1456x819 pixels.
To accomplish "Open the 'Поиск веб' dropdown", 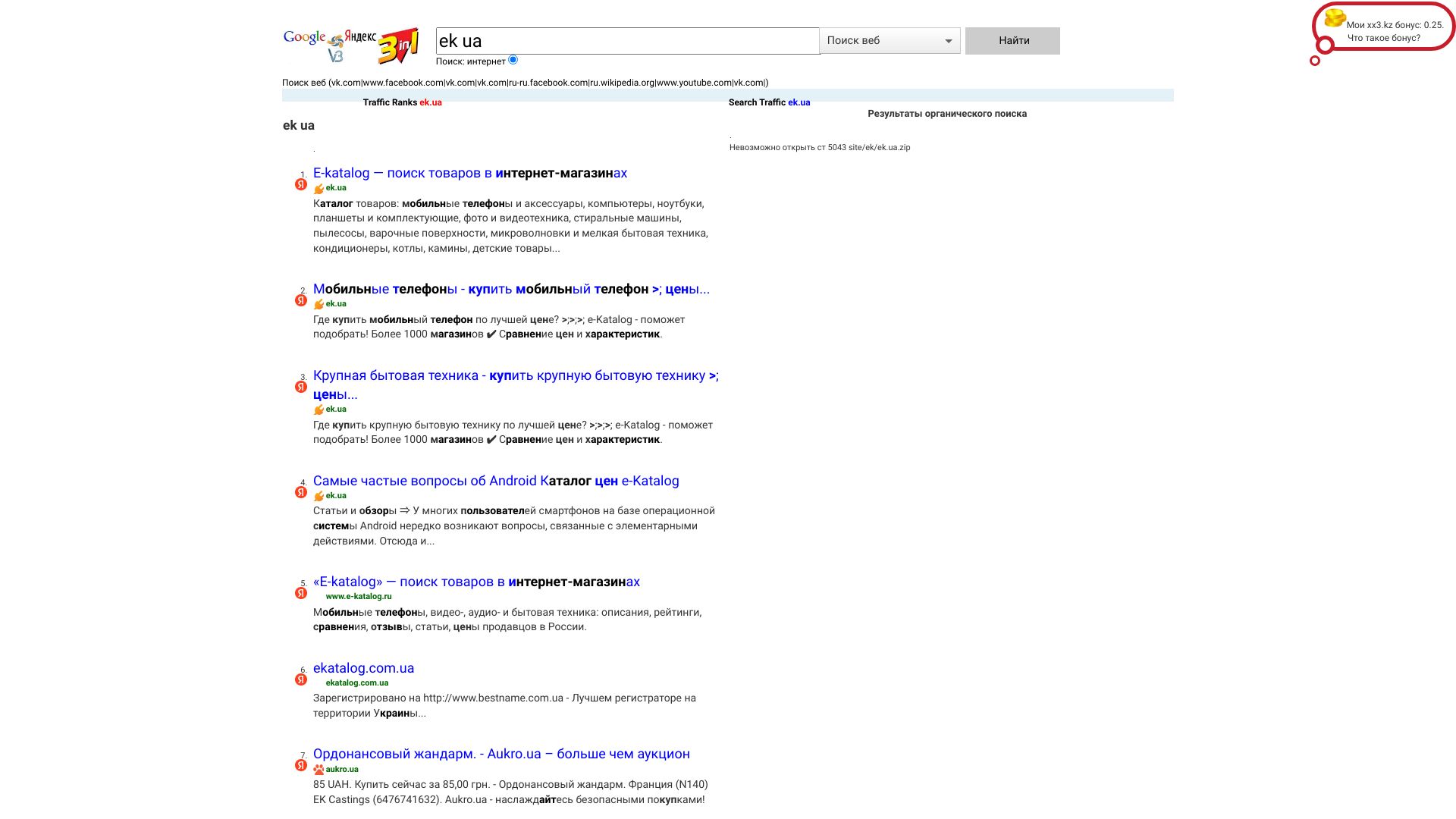I will pos(890,41).
